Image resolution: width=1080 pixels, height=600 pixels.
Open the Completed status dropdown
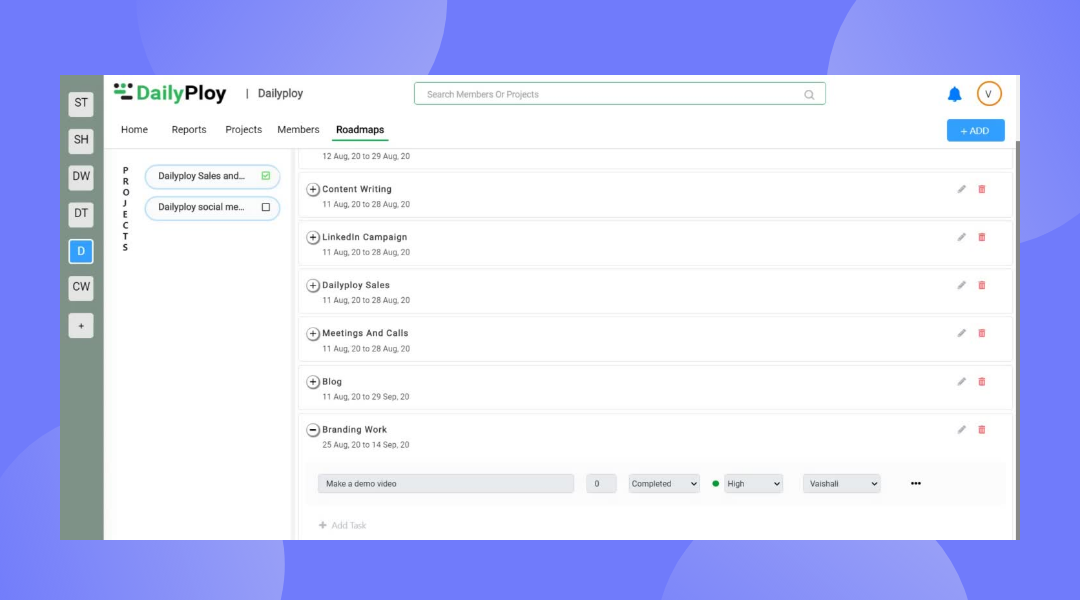664,484
